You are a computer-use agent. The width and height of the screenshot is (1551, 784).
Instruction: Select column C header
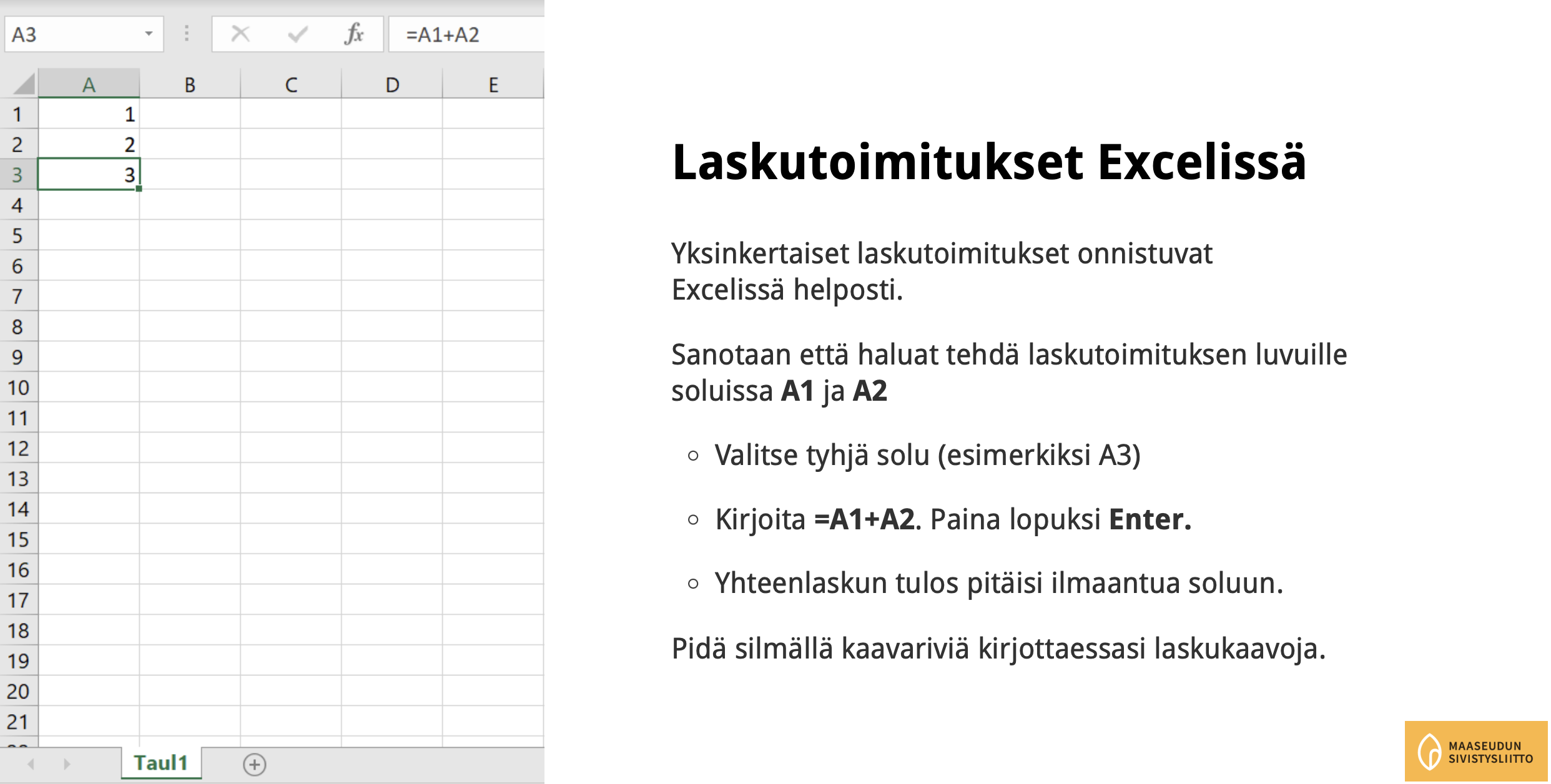[x=291, y=84]
